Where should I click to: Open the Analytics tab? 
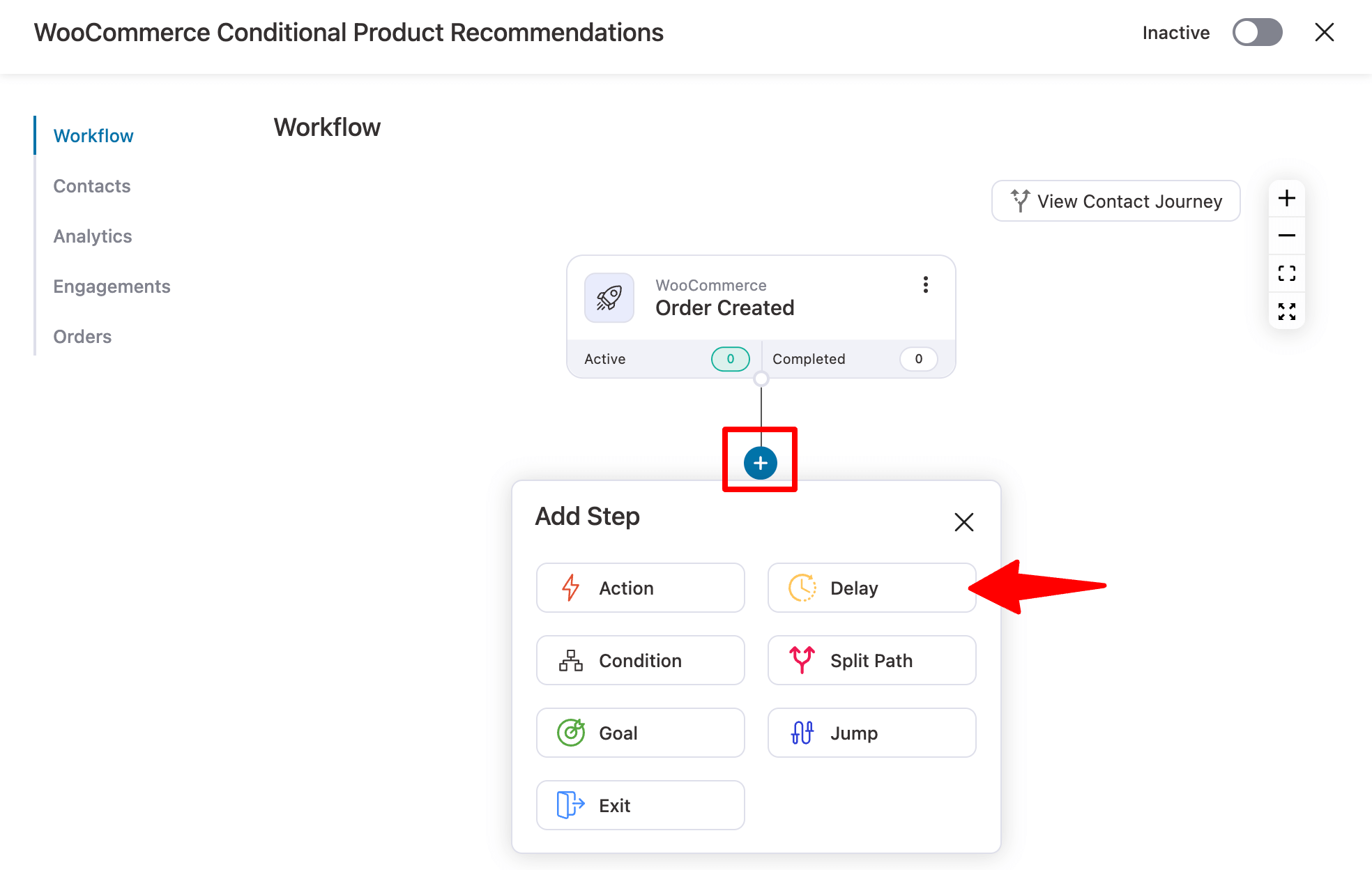click(92, 236)
